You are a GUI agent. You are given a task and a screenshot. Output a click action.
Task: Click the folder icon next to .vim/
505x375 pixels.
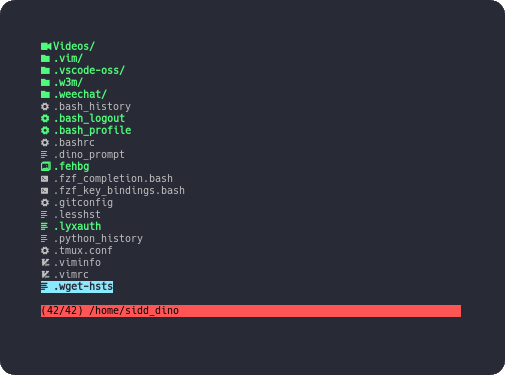[x=45, y=59]
